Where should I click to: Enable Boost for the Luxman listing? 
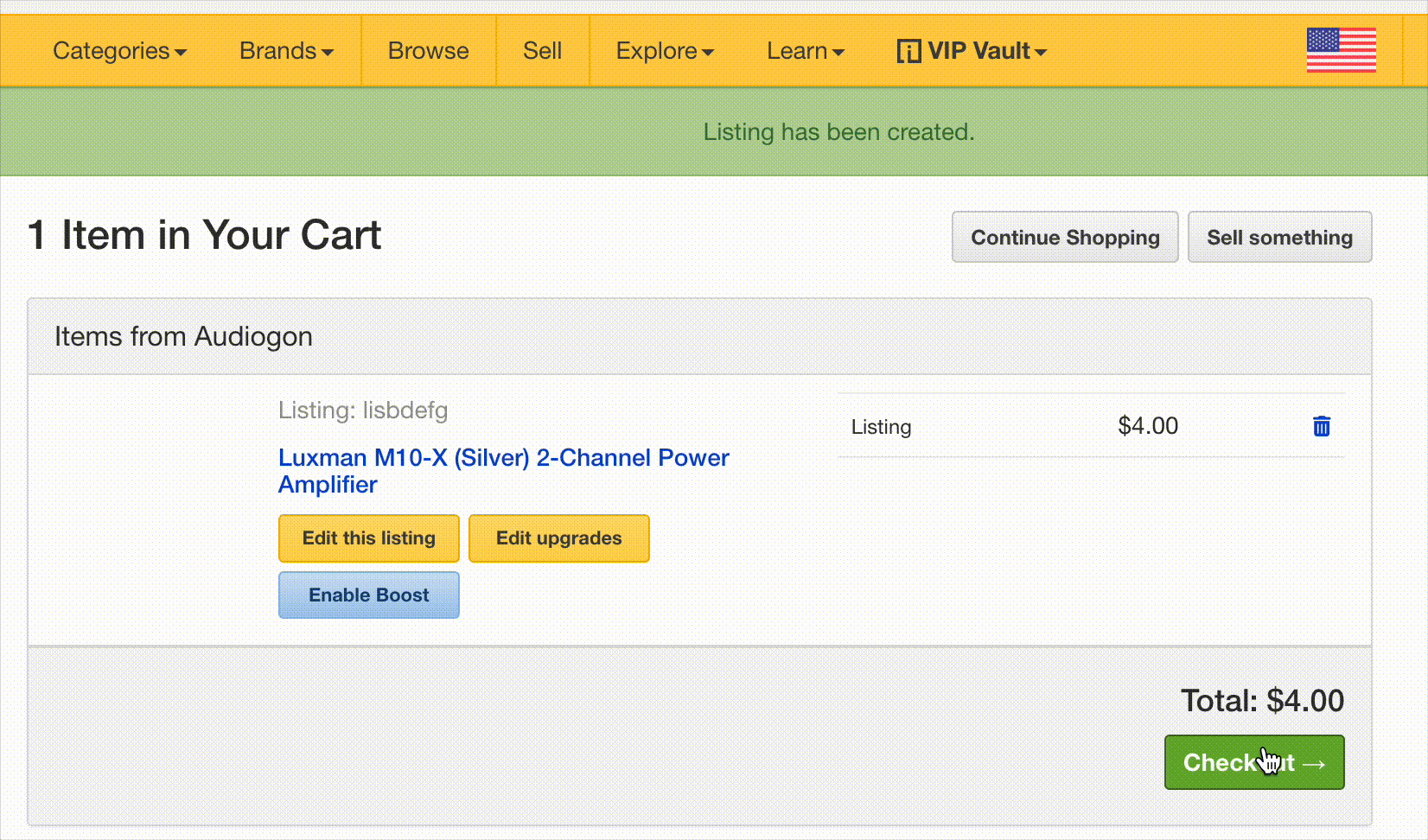tap(369, 595)
